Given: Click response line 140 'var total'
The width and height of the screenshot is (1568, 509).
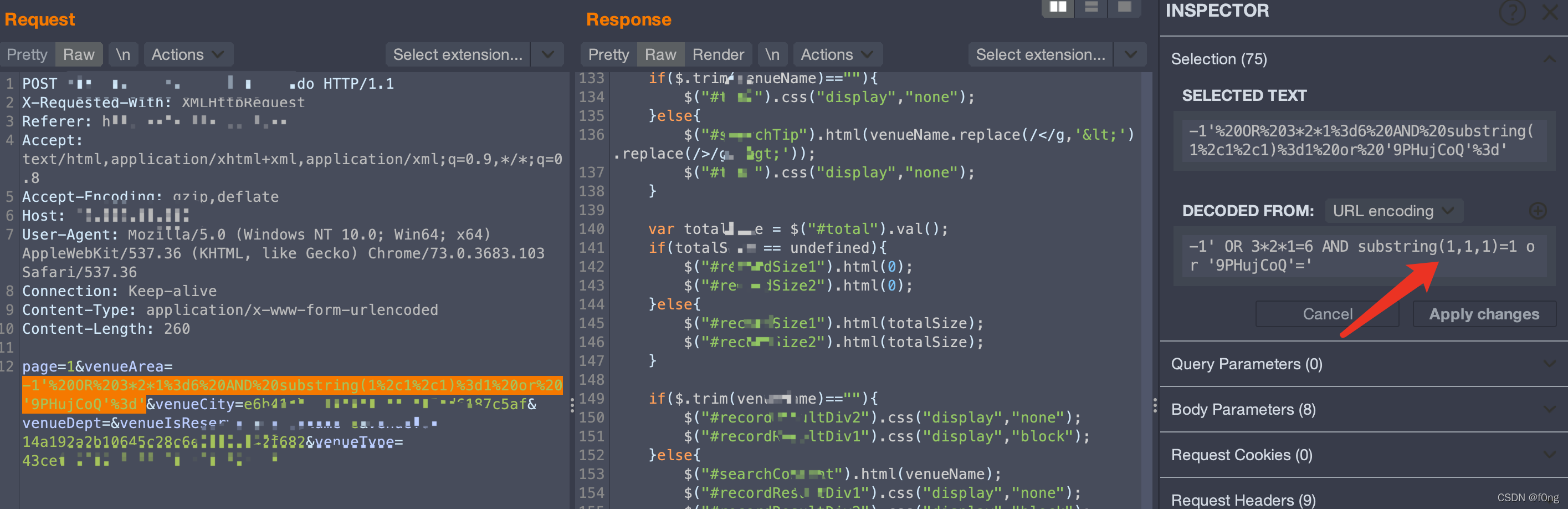Looking at the screenshot, I should 798,229.
